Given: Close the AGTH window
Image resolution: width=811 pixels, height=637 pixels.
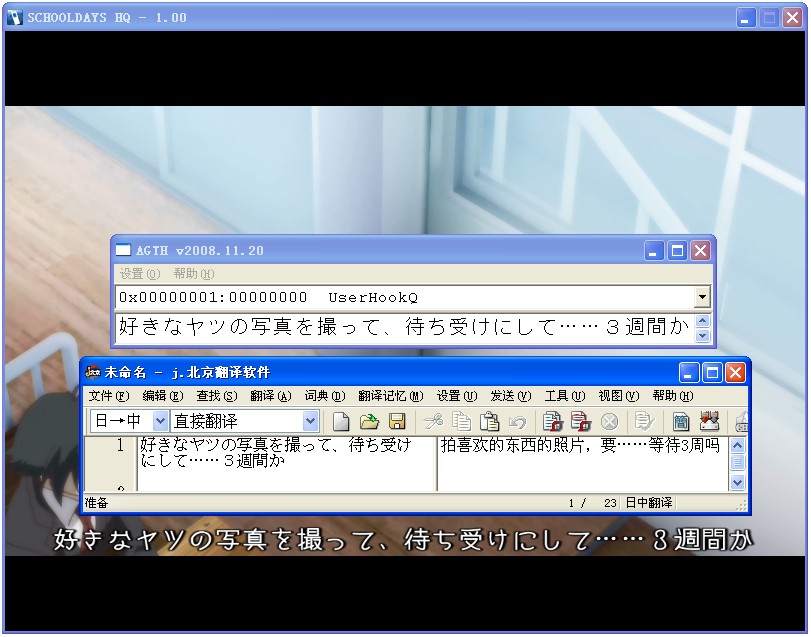Looking at the screenshot, I should coord(701,251).
